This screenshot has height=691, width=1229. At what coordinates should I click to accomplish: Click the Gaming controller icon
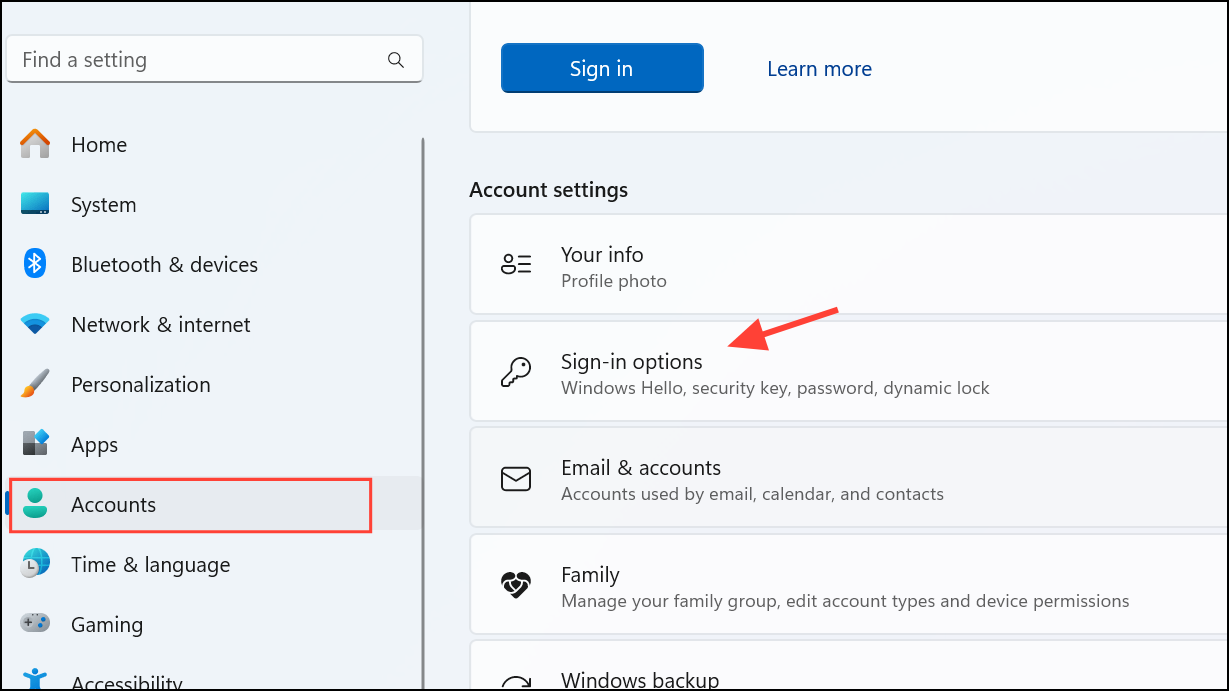point(35,624)
